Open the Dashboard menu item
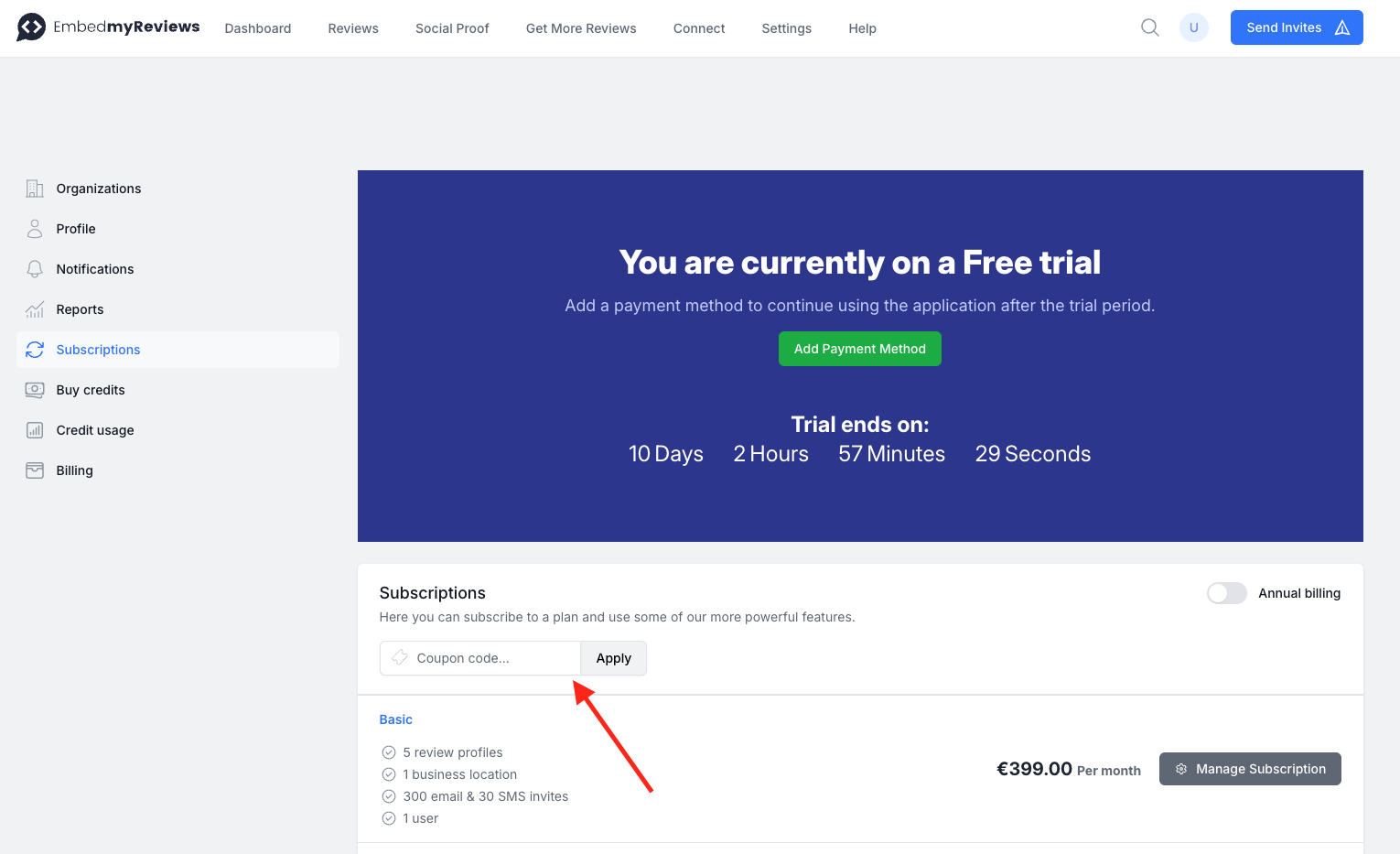 point(258,28)
